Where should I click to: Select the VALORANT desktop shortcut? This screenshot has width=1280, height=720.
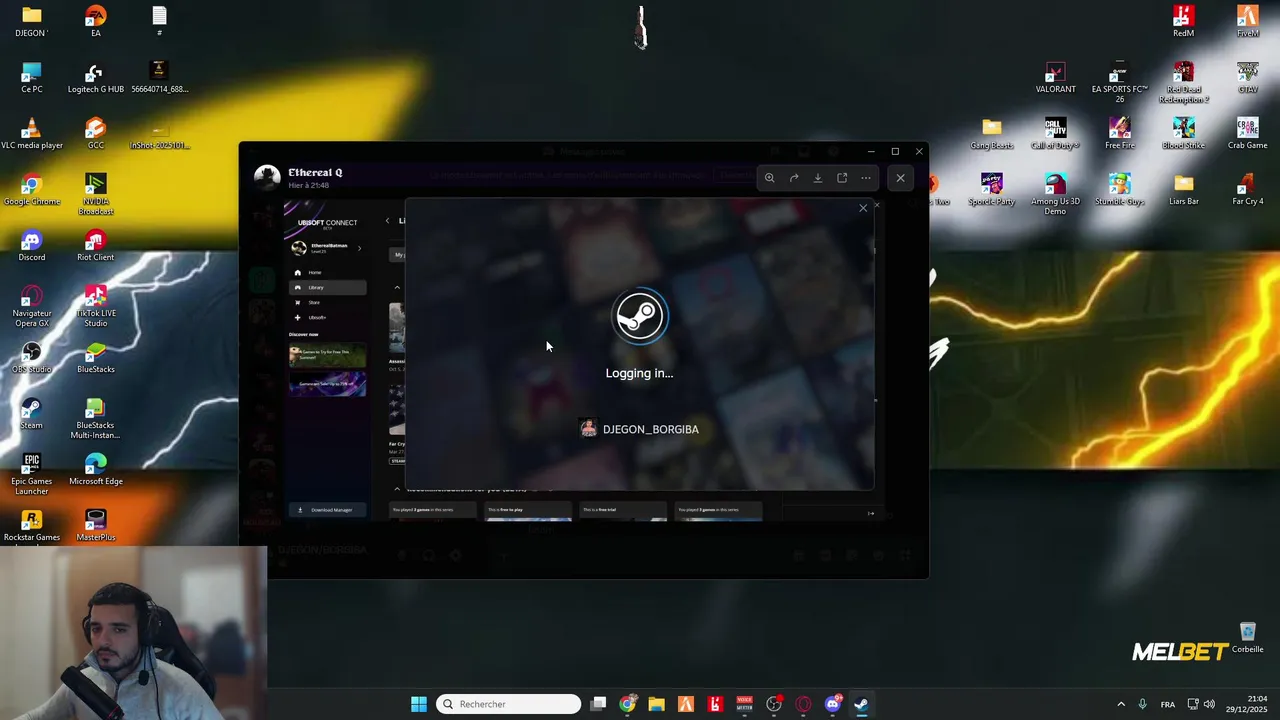click(1056, 78)
